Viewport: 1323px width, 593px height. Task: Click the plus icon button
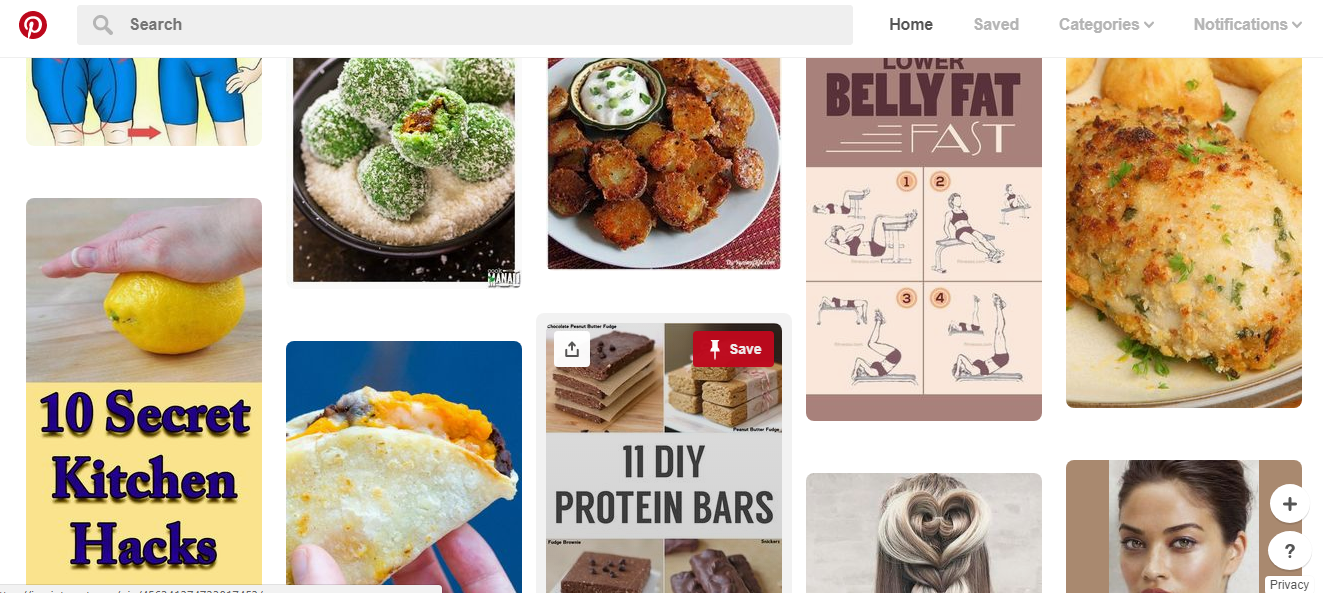(x=1289, y=504)
